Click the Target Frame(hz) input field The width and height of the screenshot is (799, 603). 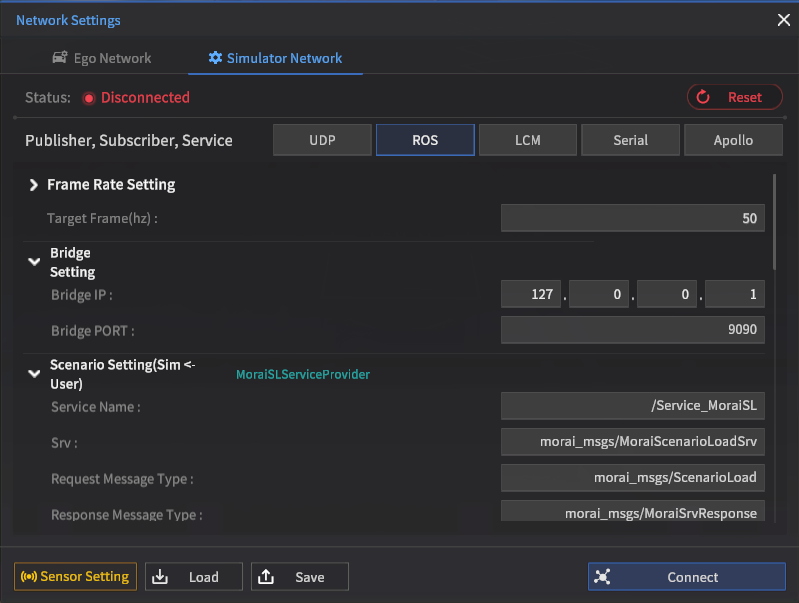pos(632,218)
